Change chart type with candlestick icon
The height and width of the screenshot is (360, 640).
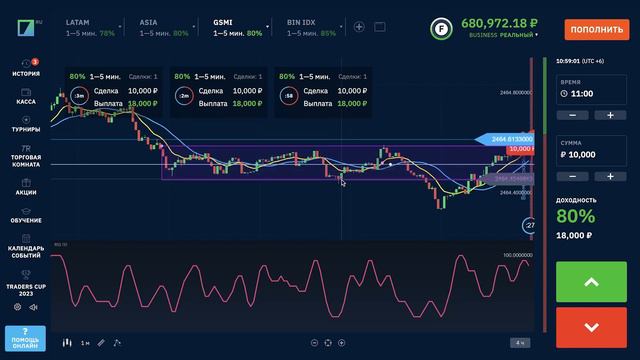point(67,343)
